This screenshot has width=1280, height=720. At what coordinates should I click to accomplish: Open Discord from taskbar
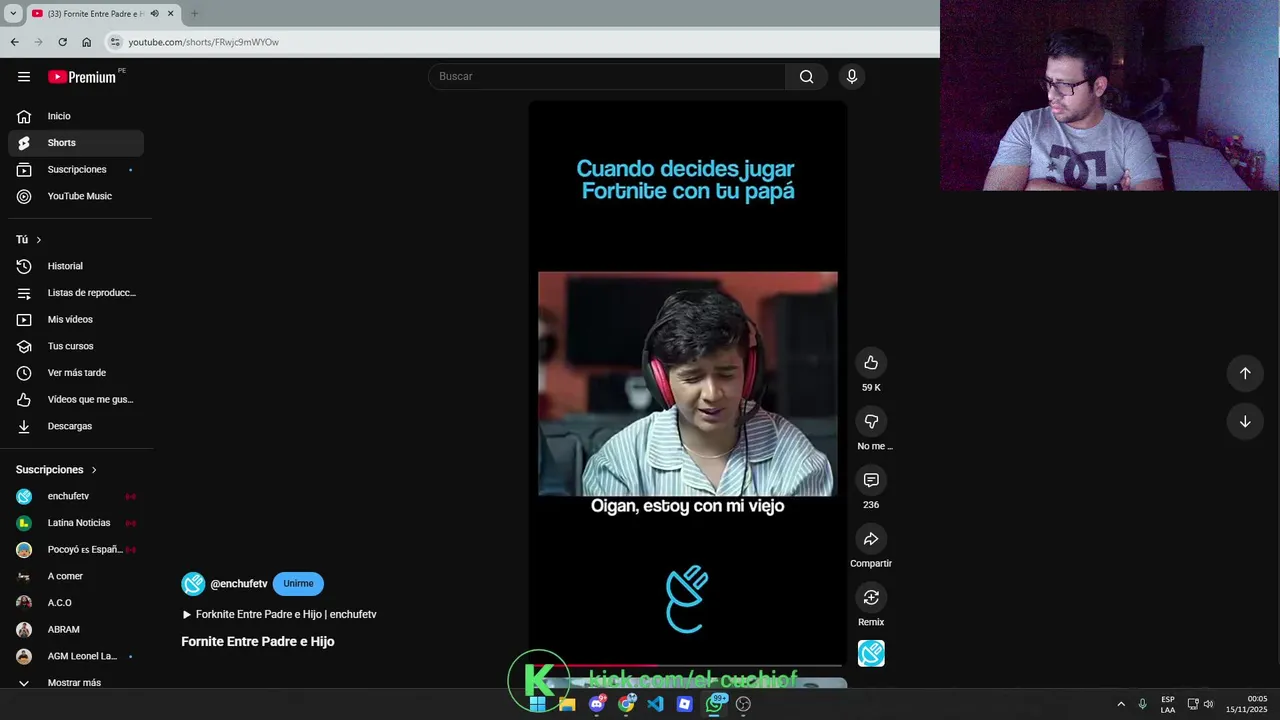597,704
